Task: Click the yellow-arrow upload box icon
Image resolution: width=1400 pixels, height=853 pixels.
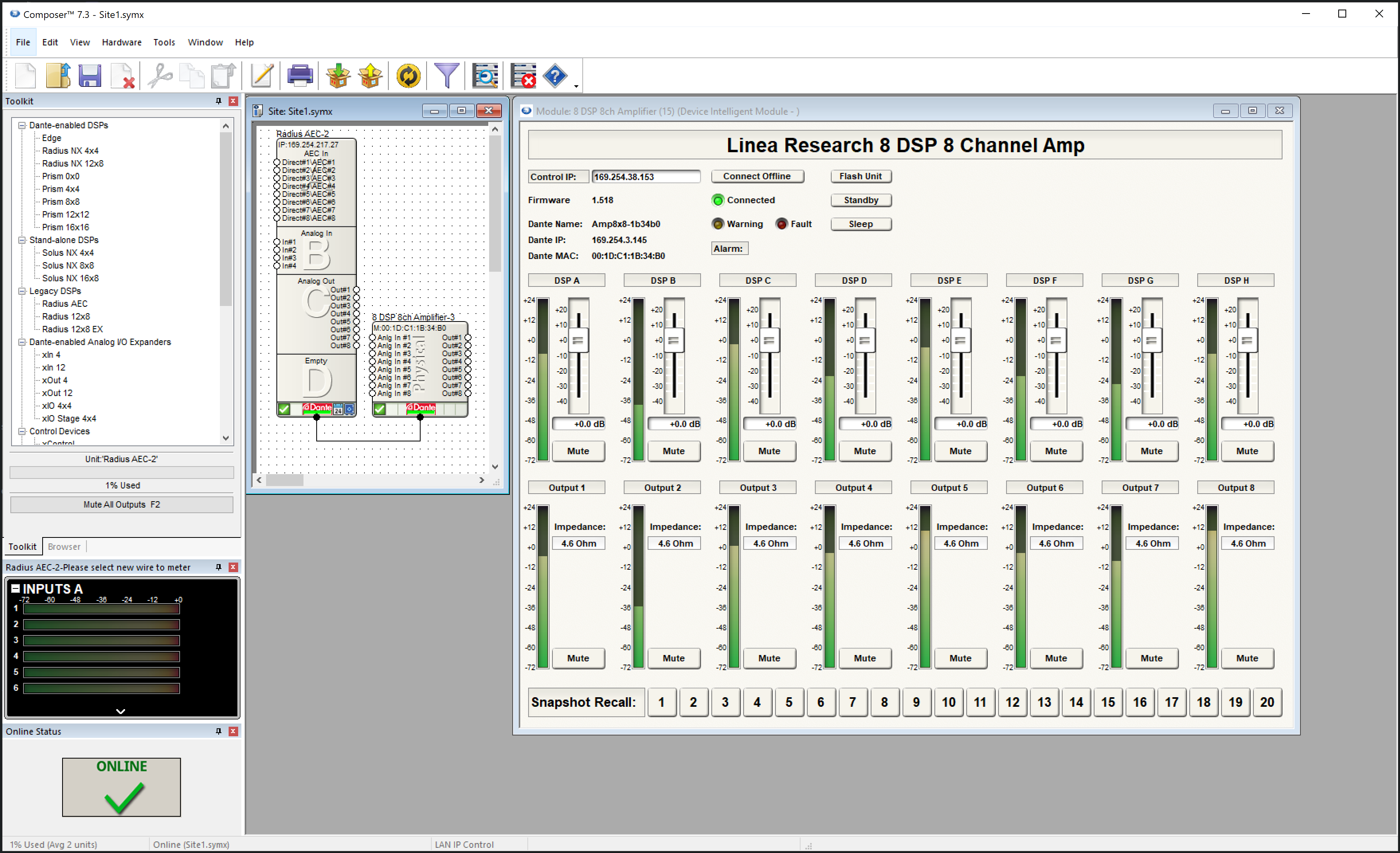Action: click(370, 76)
